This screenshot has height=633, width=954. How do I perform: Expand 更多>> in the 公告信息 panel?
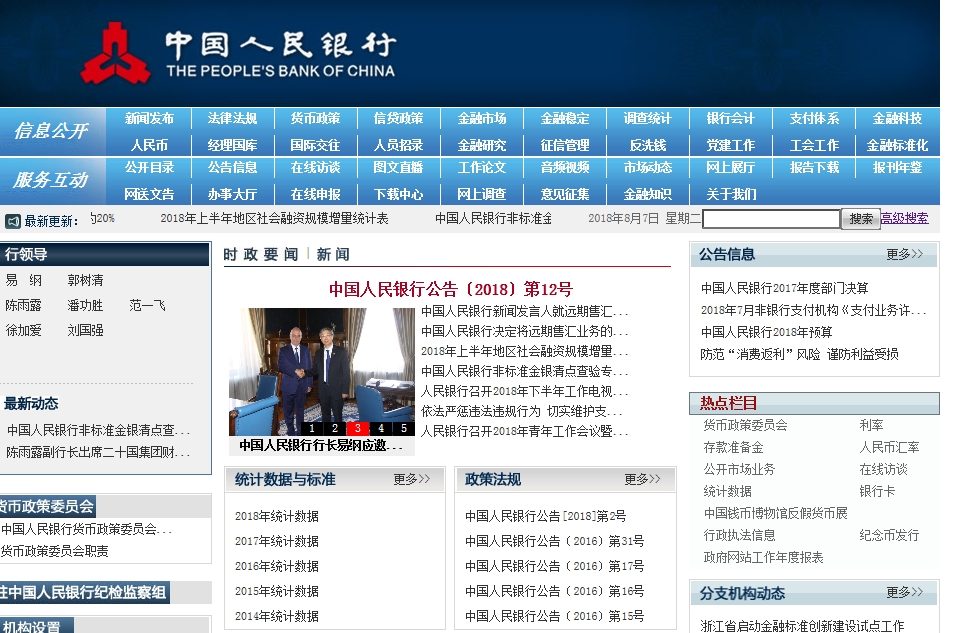pyautogui.click(x=904, y=254)
